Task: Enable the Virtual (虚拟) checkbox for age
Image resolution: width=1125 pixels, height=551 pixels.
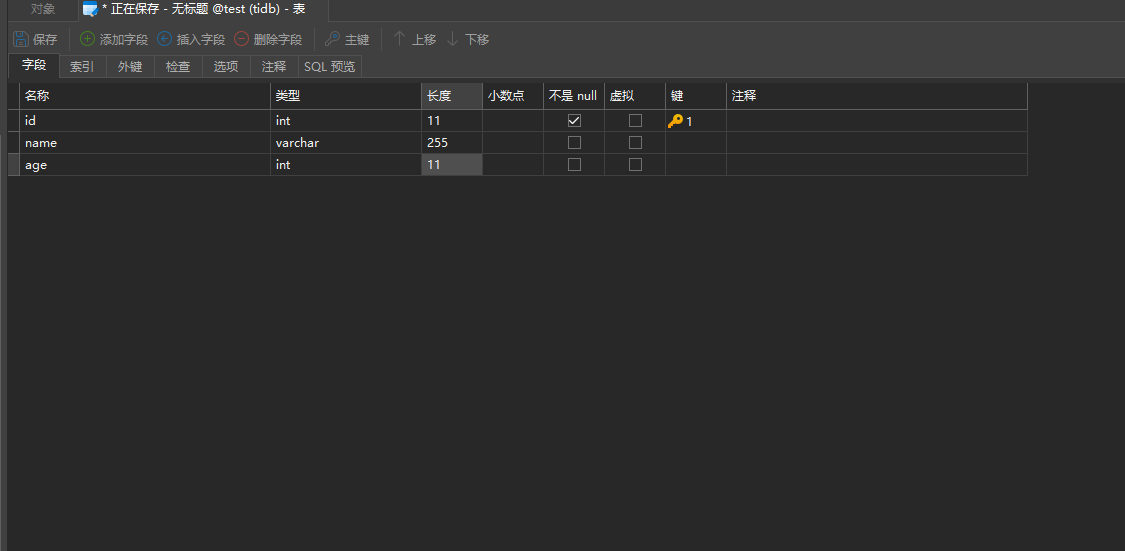Action: coord(635,164)
